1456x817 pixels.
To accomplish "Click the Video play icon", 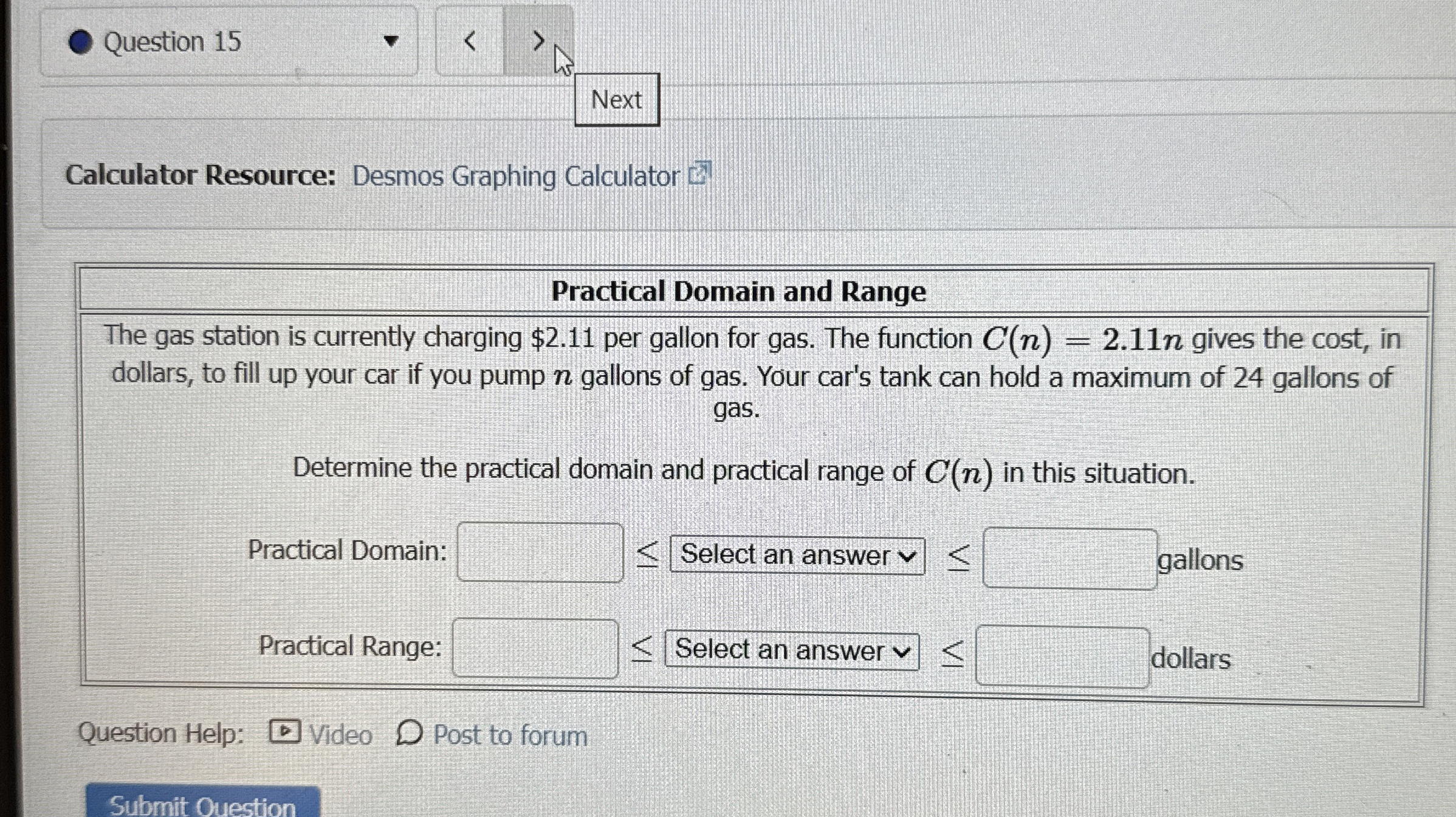I will pyautogui.click(x=284, y=731).
